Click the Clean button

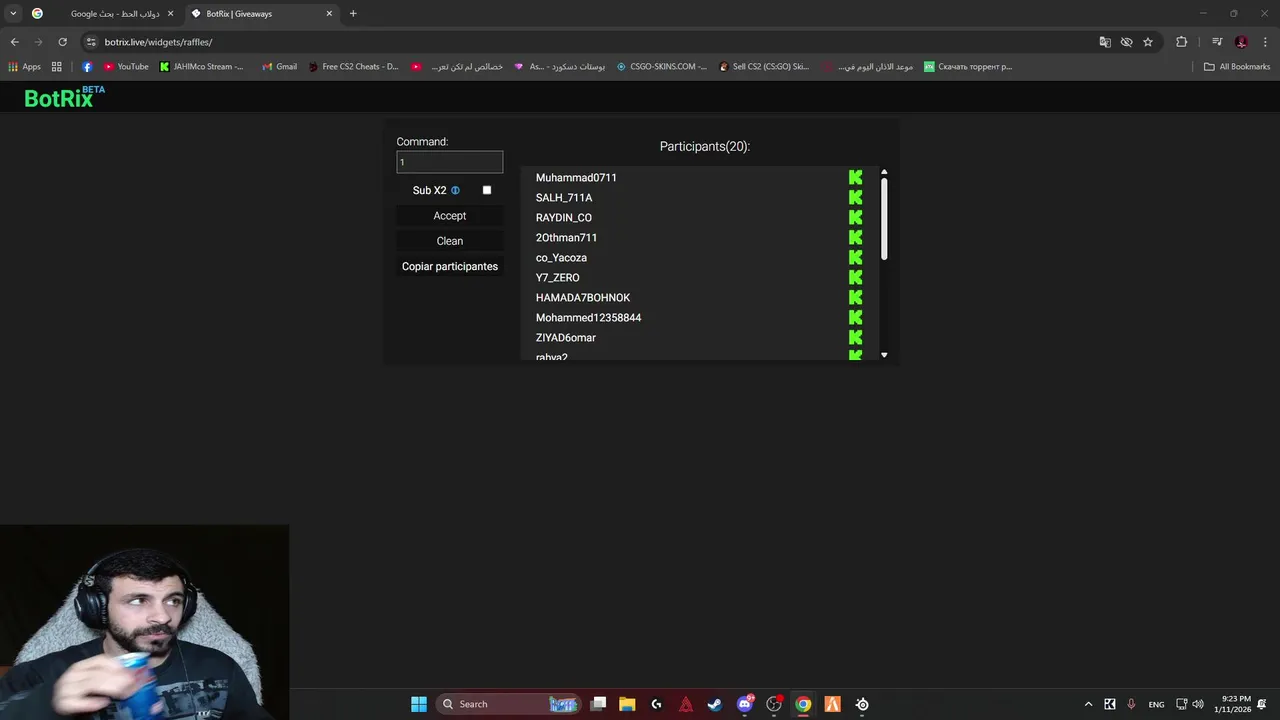pyautogui.click(x=450, y=241)
